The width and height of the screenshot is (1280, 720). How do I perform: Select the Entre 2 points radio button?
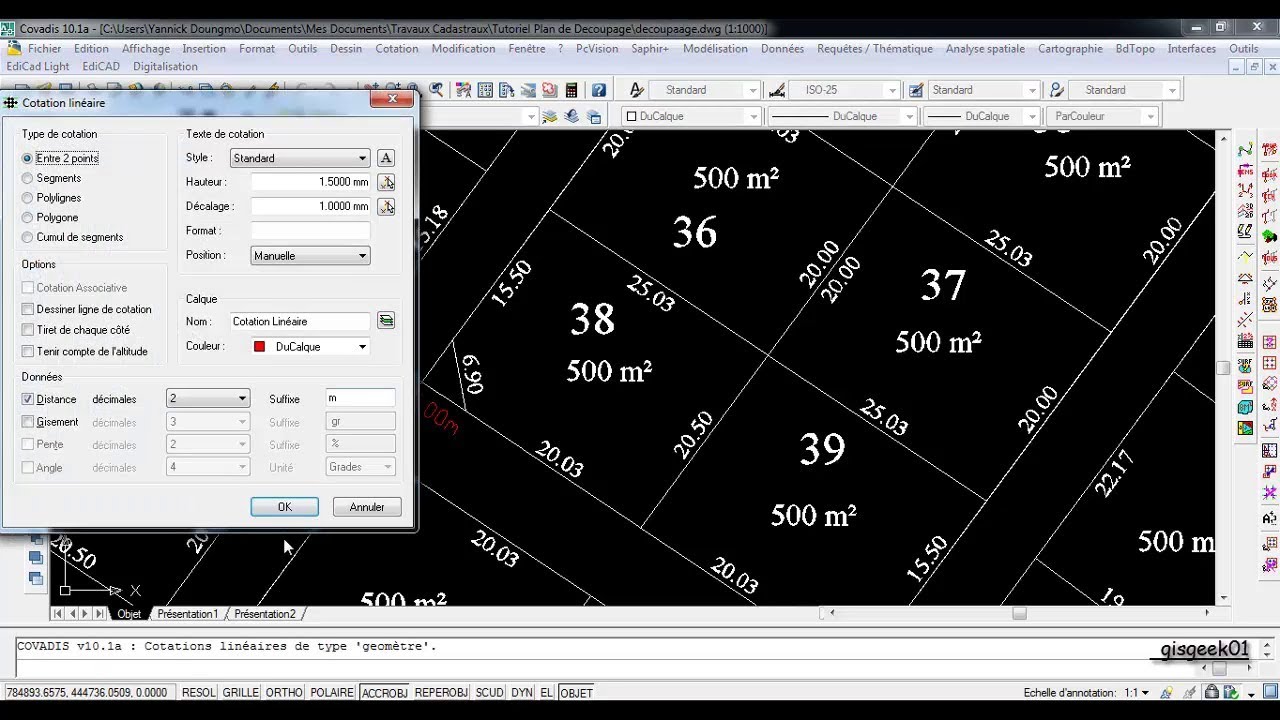[x=28, y=158]
